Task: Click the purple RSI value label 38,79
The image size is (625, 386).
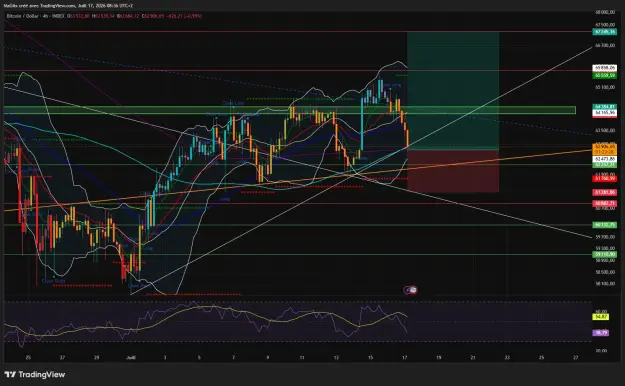Action: 600,333
